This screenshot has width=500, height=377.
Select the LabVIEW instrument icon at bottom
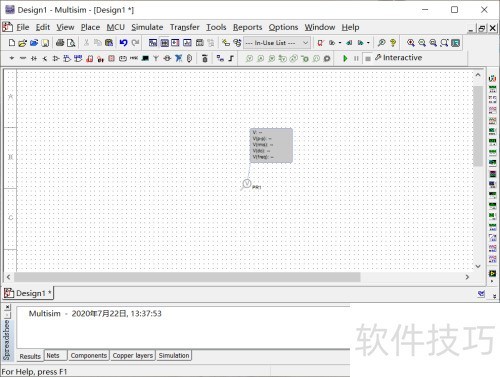click(492, 273)
